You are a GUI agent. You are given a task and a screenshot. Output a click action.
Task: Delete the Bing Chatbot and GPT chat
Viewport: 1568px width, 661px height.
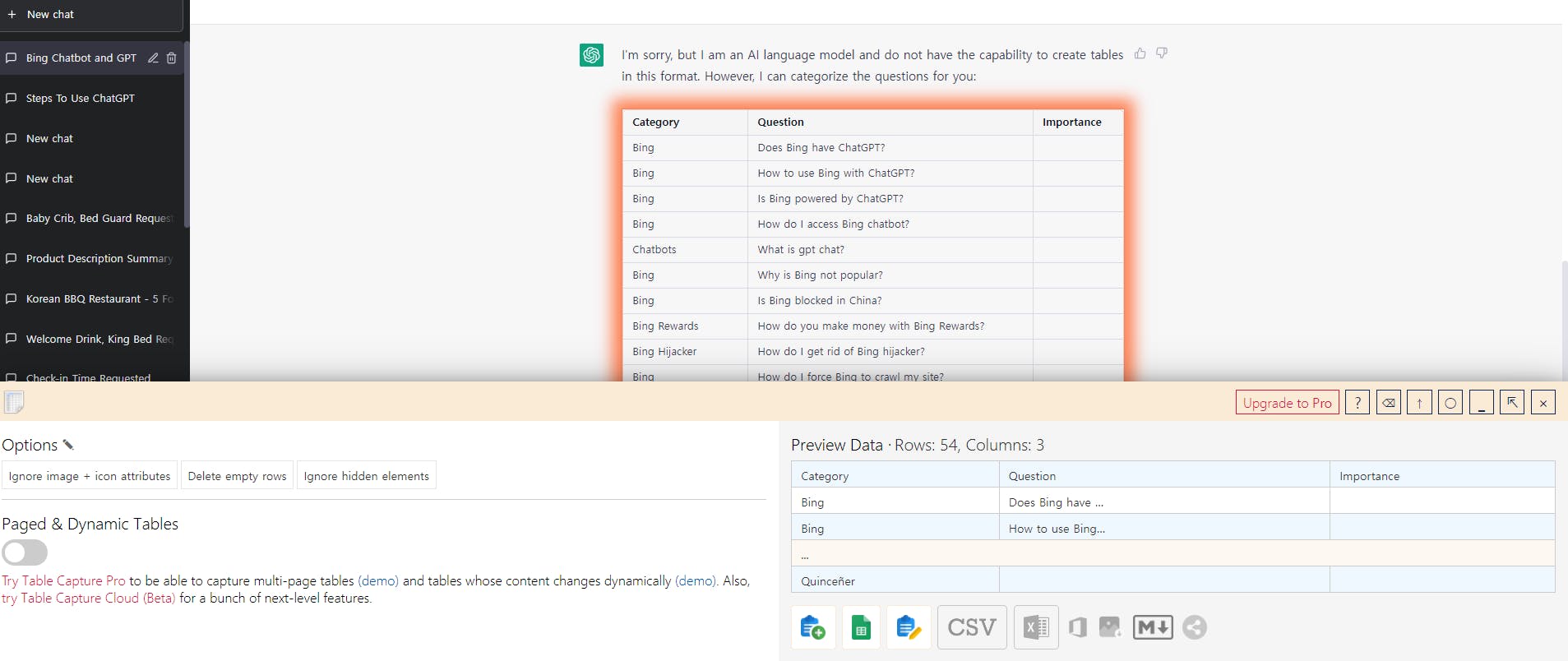coord(172,58)
